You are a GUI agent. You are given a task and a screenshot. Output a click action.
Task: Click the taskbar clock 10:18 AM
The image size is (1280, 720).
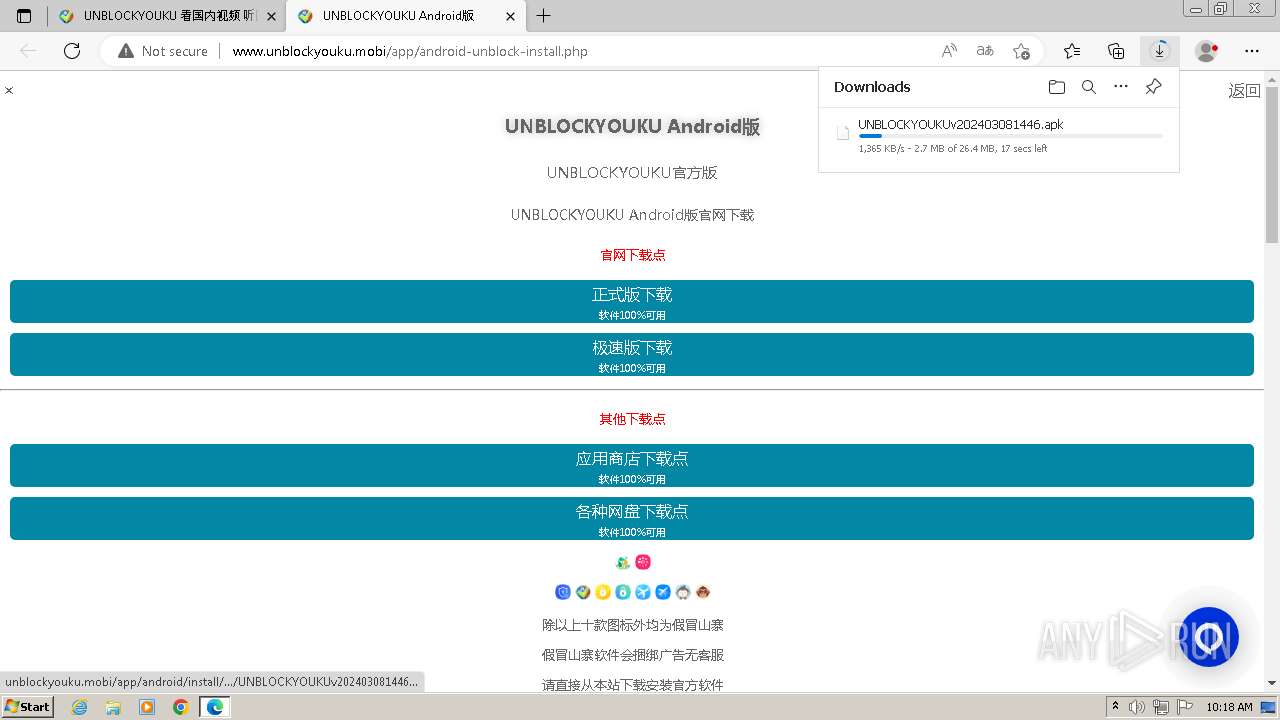point(1229,707)
